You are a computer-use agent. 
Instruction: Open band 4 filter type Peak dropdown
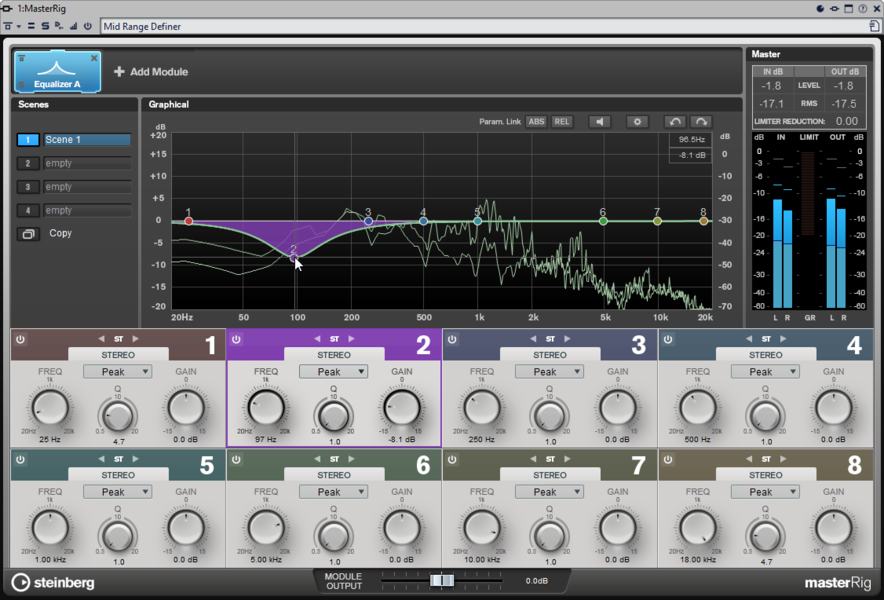[766, 372]
